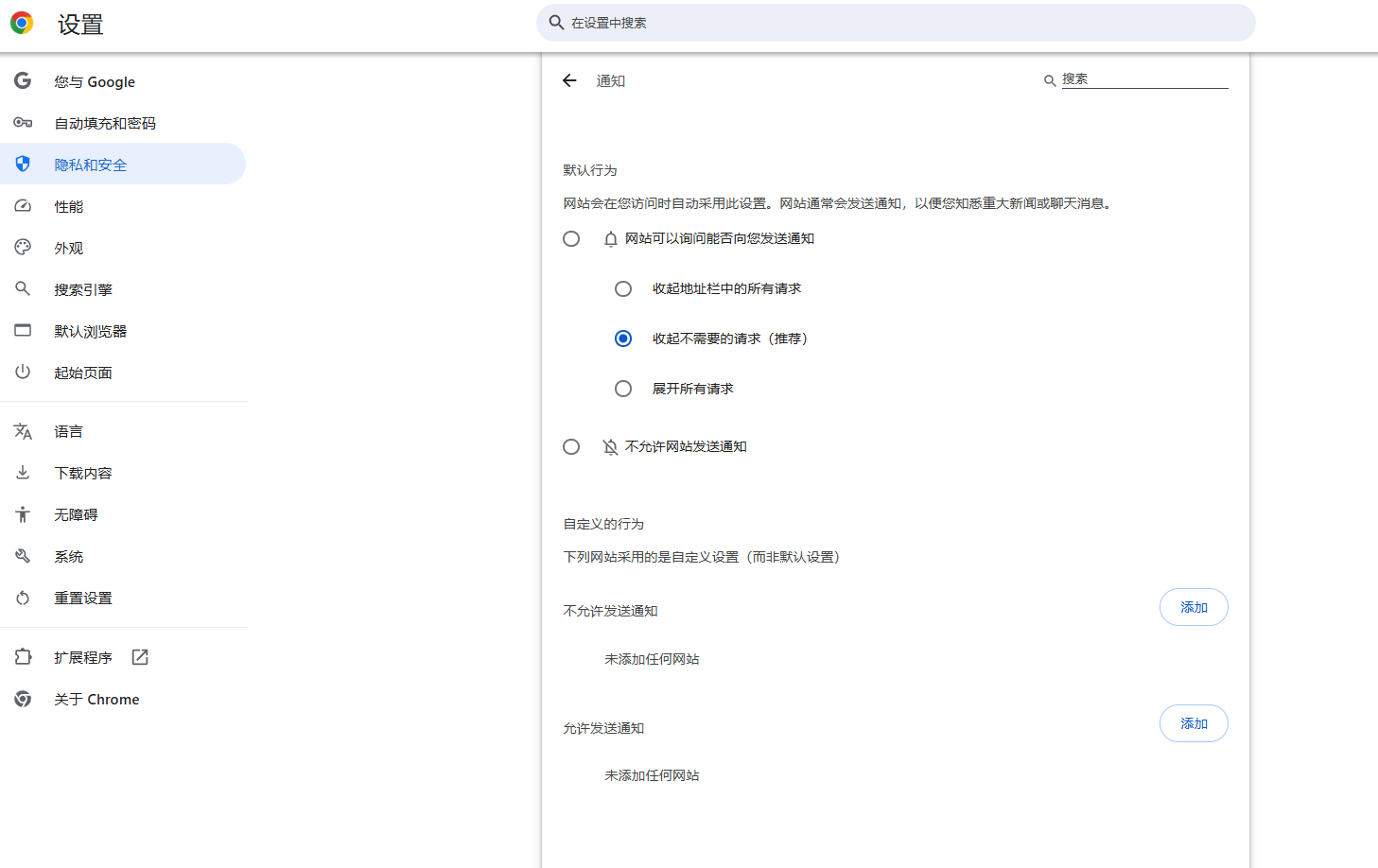Click the wrench icon for 系统

coord(23,556)
